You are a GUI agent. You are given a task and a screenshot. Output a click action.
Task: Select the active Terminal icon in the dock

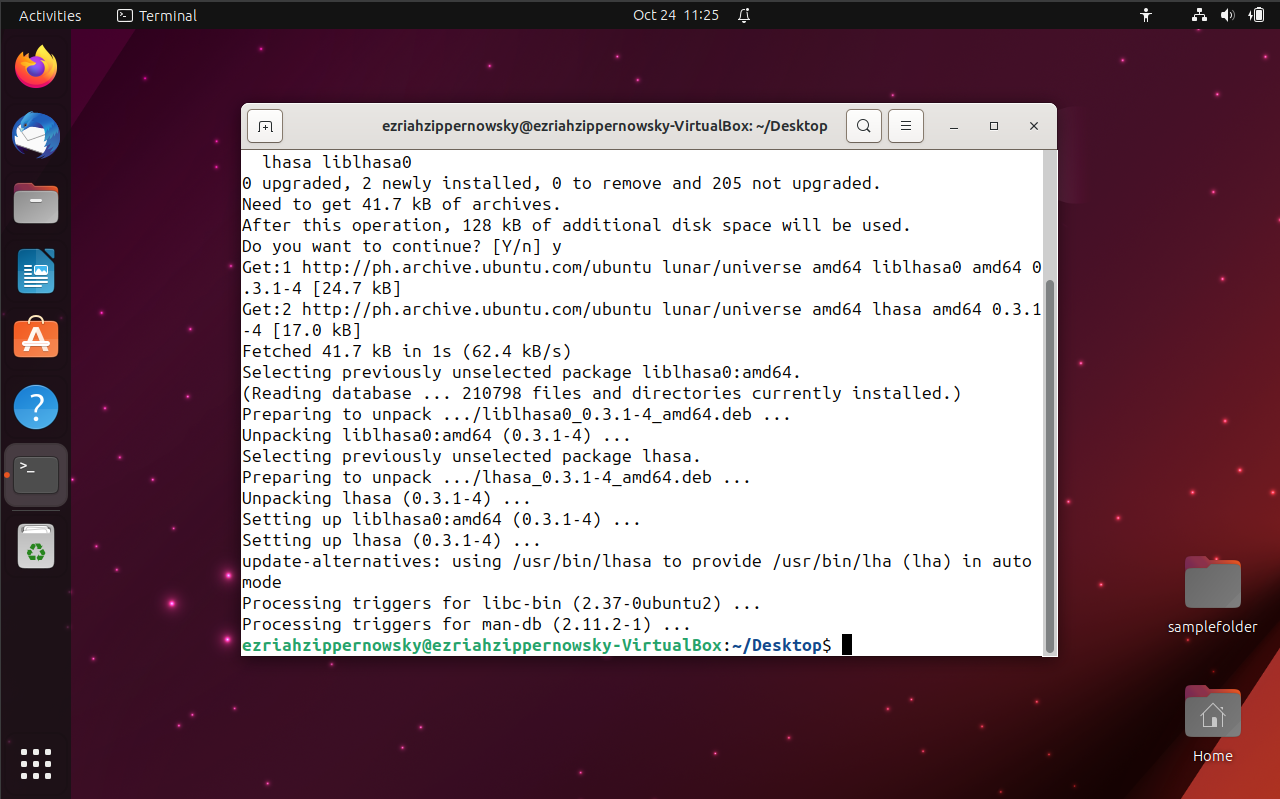pos(36,475)
